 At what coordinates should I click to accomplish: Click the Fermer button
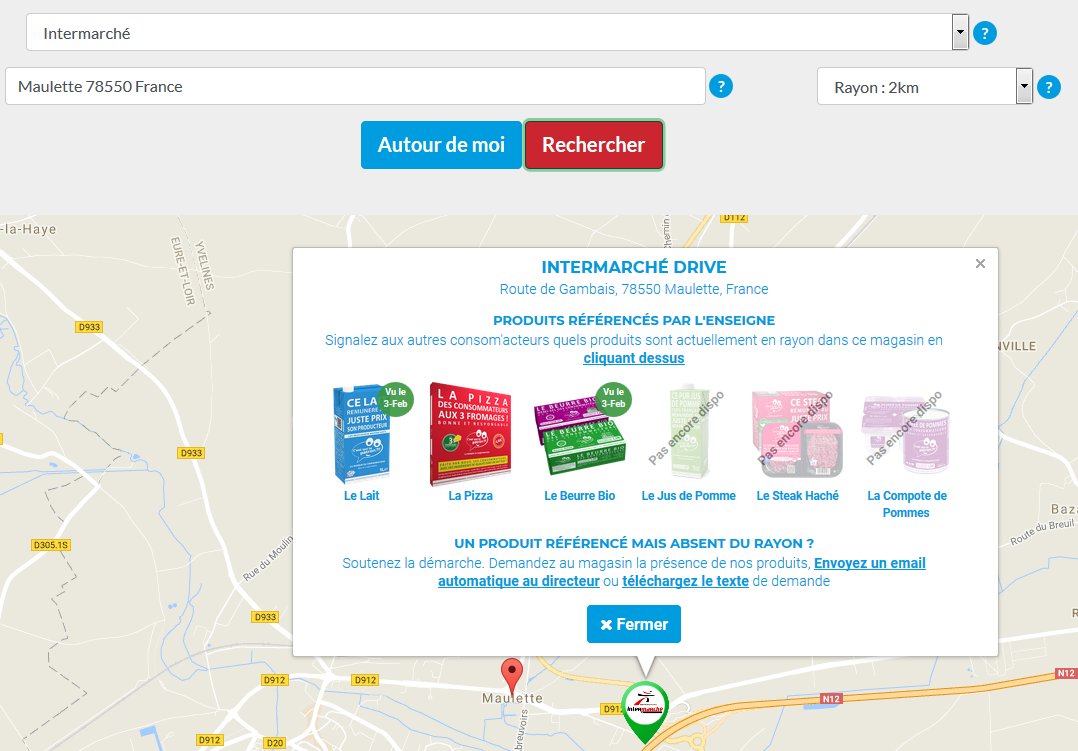click(x=634, y=624)
